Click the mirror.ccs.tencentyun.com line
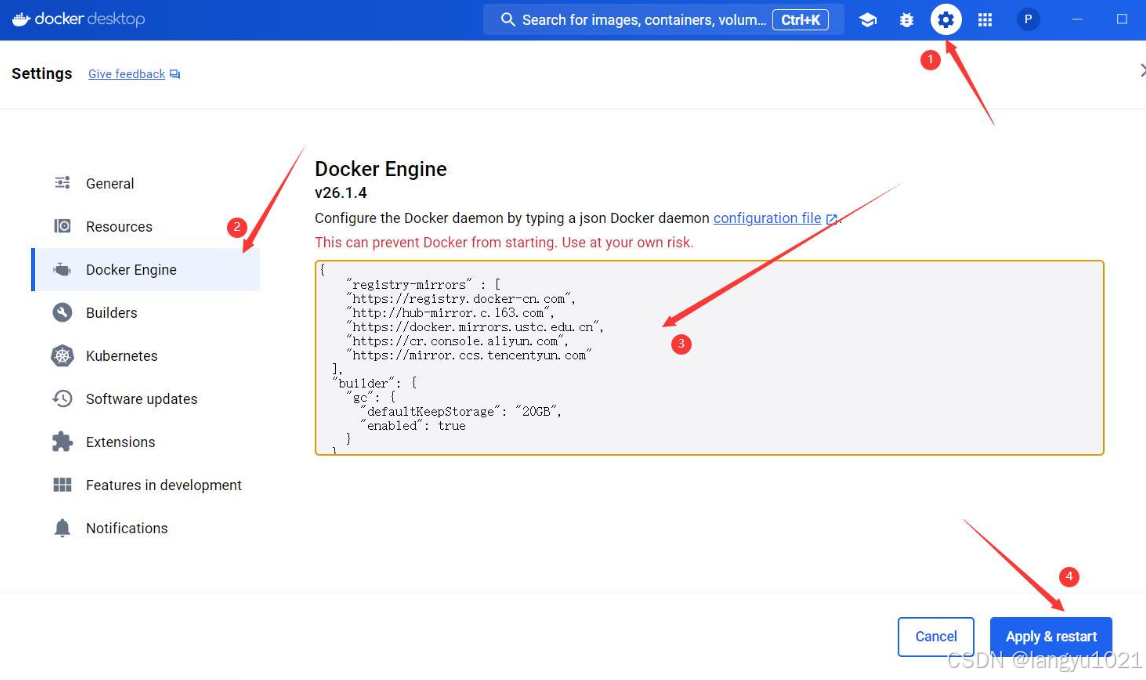 [468, 355]
